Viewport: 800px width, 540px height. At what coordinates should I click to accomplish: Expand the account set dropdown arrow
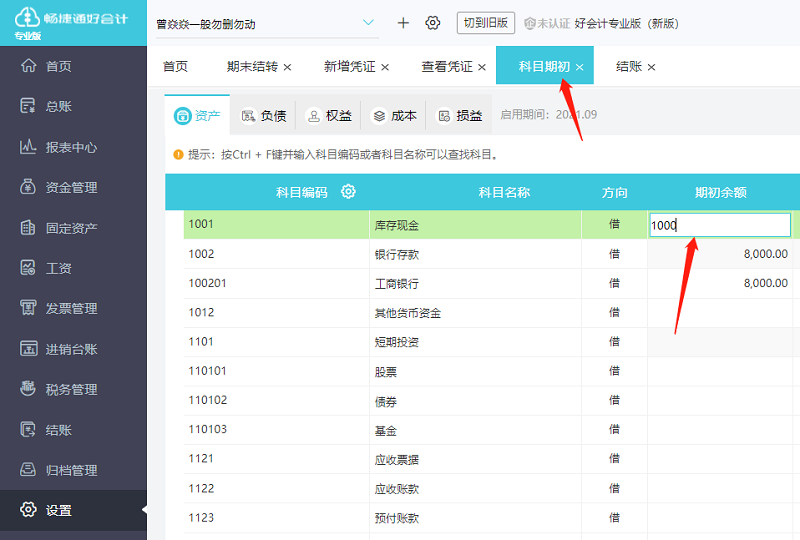coord(368,22)
